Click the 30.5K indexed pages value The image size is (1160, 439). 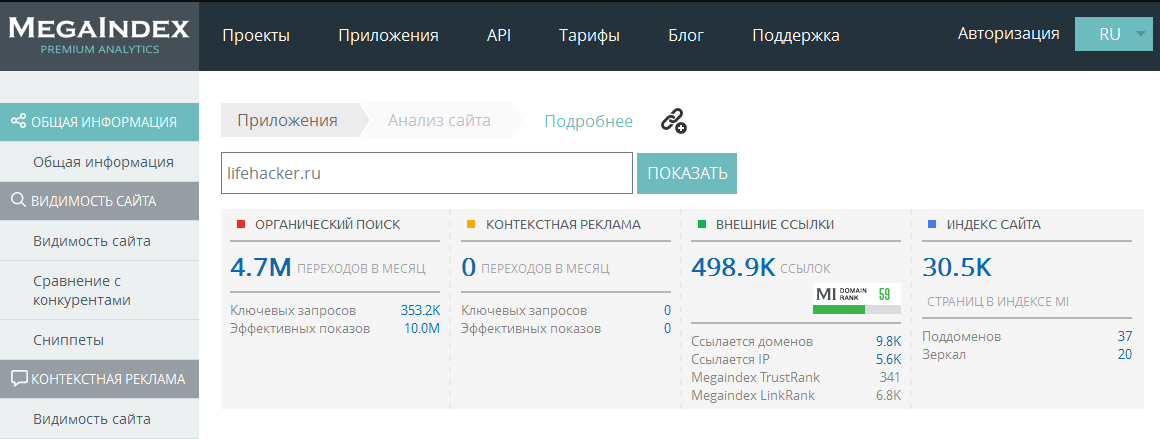[x=957, y=267]
